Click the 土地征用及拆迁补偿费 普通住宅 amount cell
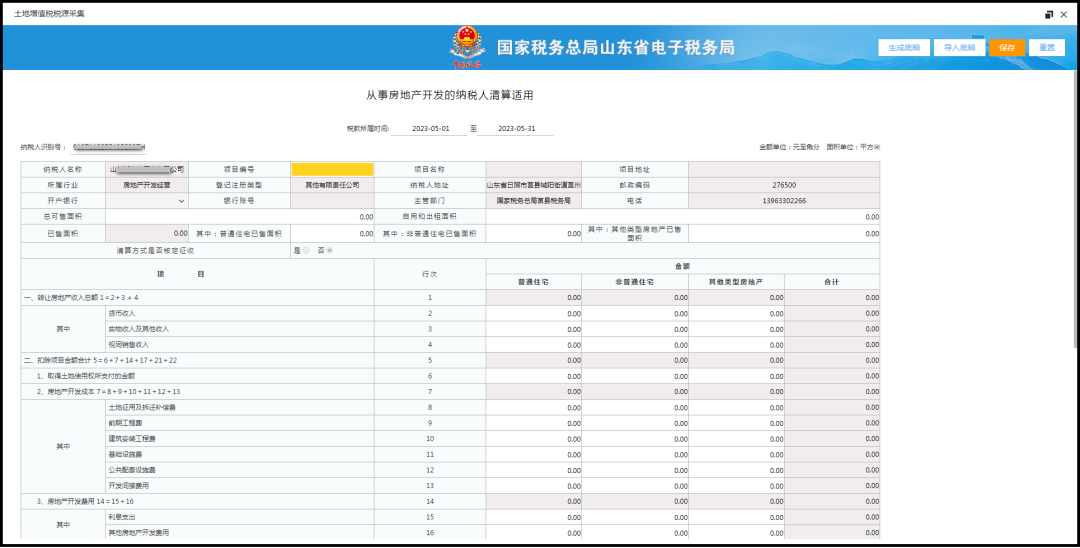 point(534,408)
